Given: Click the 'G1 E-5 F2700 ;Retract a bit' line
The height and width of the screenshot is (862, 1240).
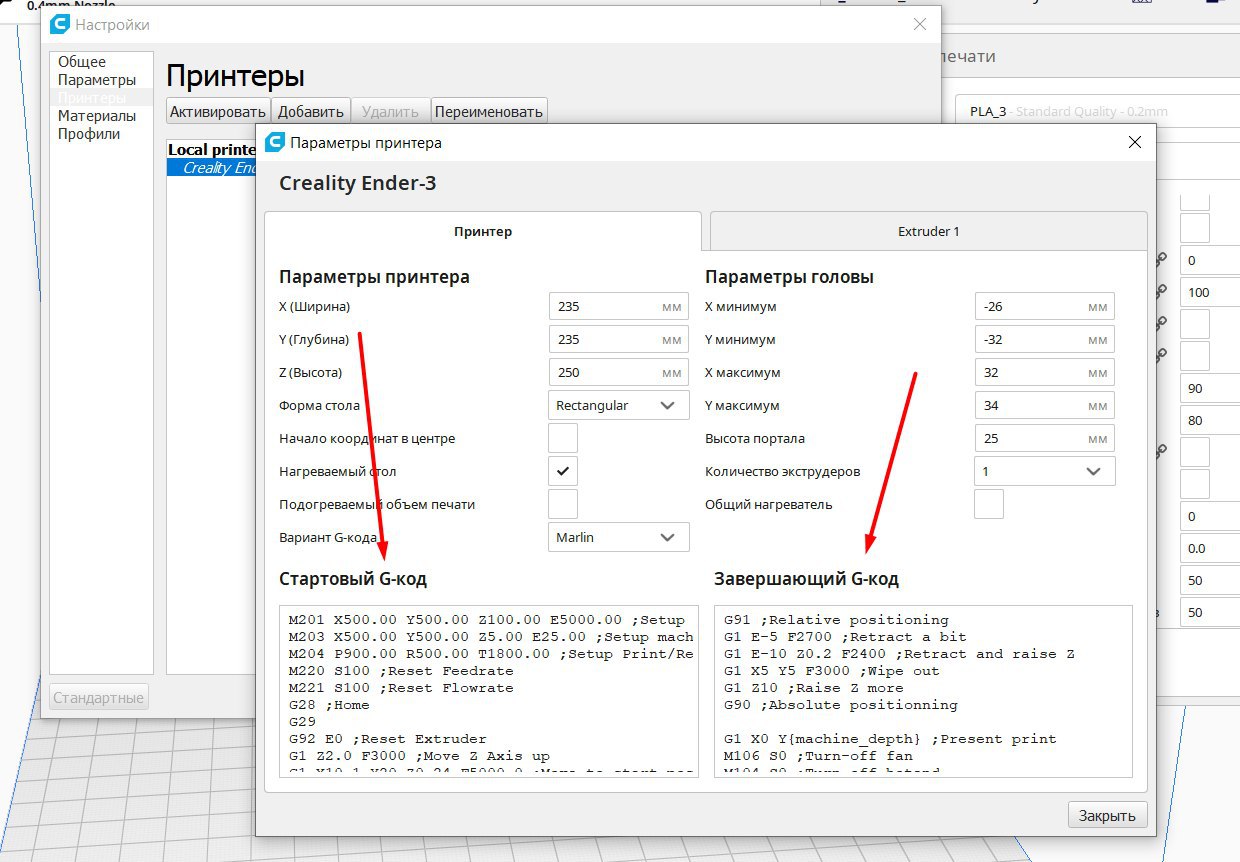Looking at the screenshot, I should click(x=845, y=636).
